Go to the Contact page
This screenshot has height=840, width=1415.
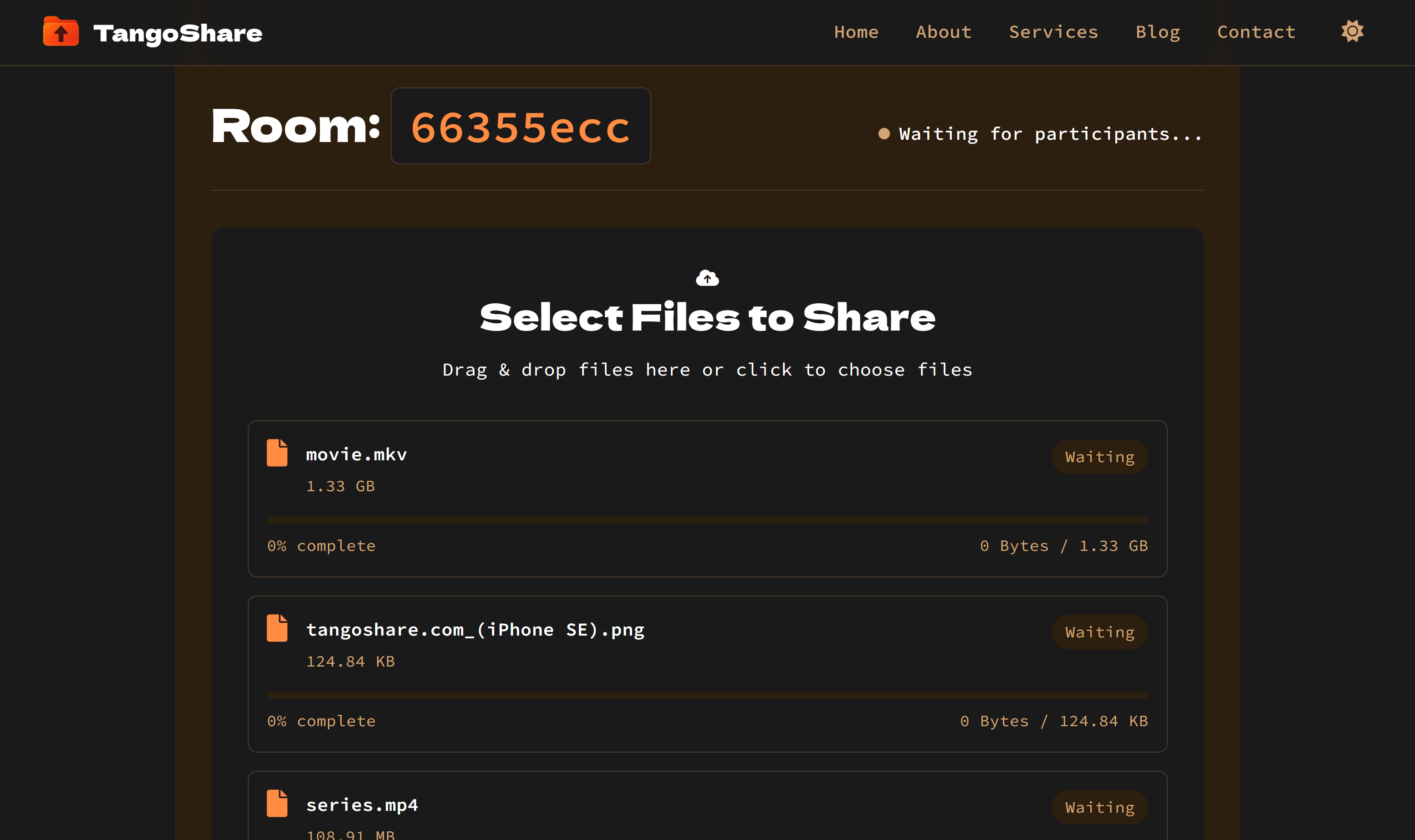coord(1256,32)
